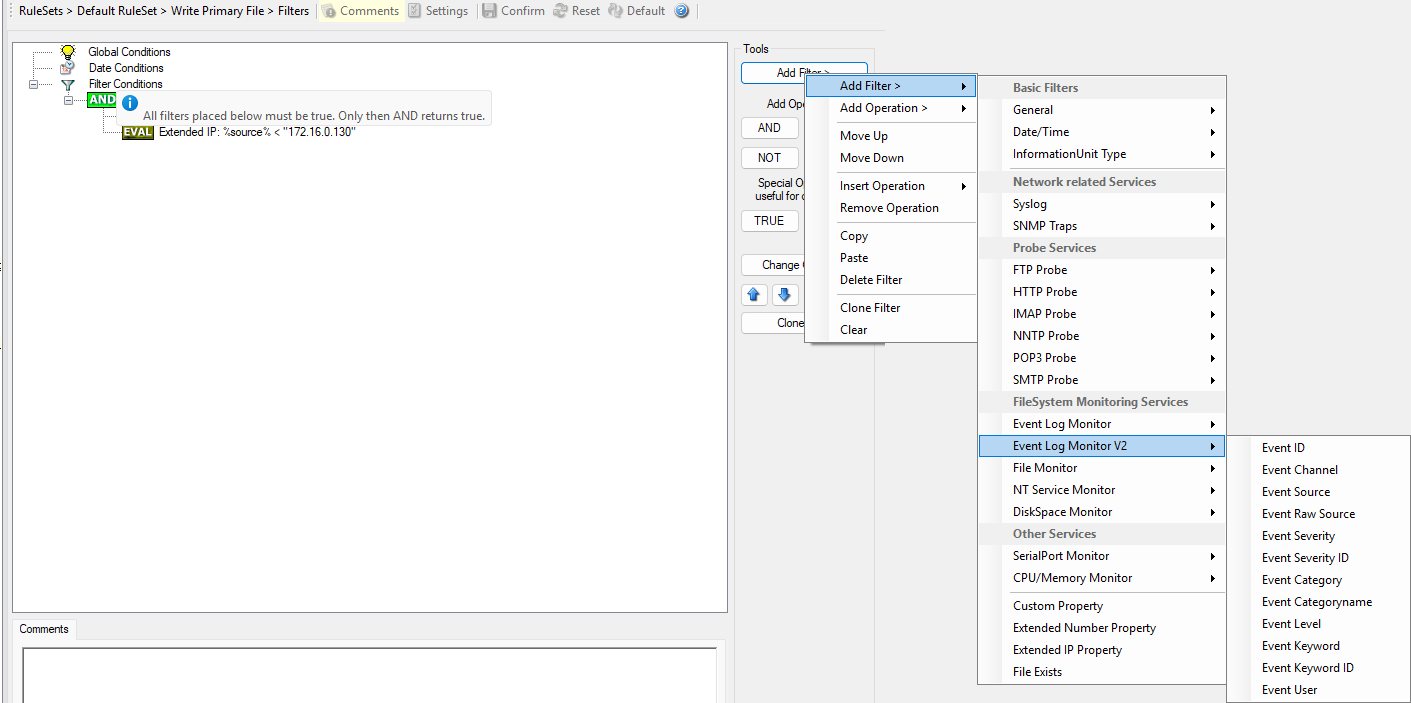This screenshot has height=703, width=1411.
Task: Expand the Syslog submenu
Action: pos(1102,204)
